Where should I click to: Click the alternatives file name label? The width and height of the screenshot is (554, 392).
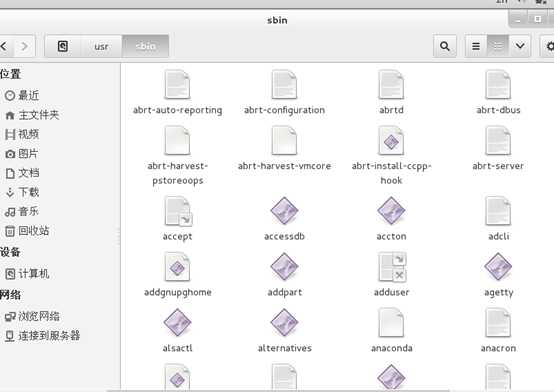point(284,348)
